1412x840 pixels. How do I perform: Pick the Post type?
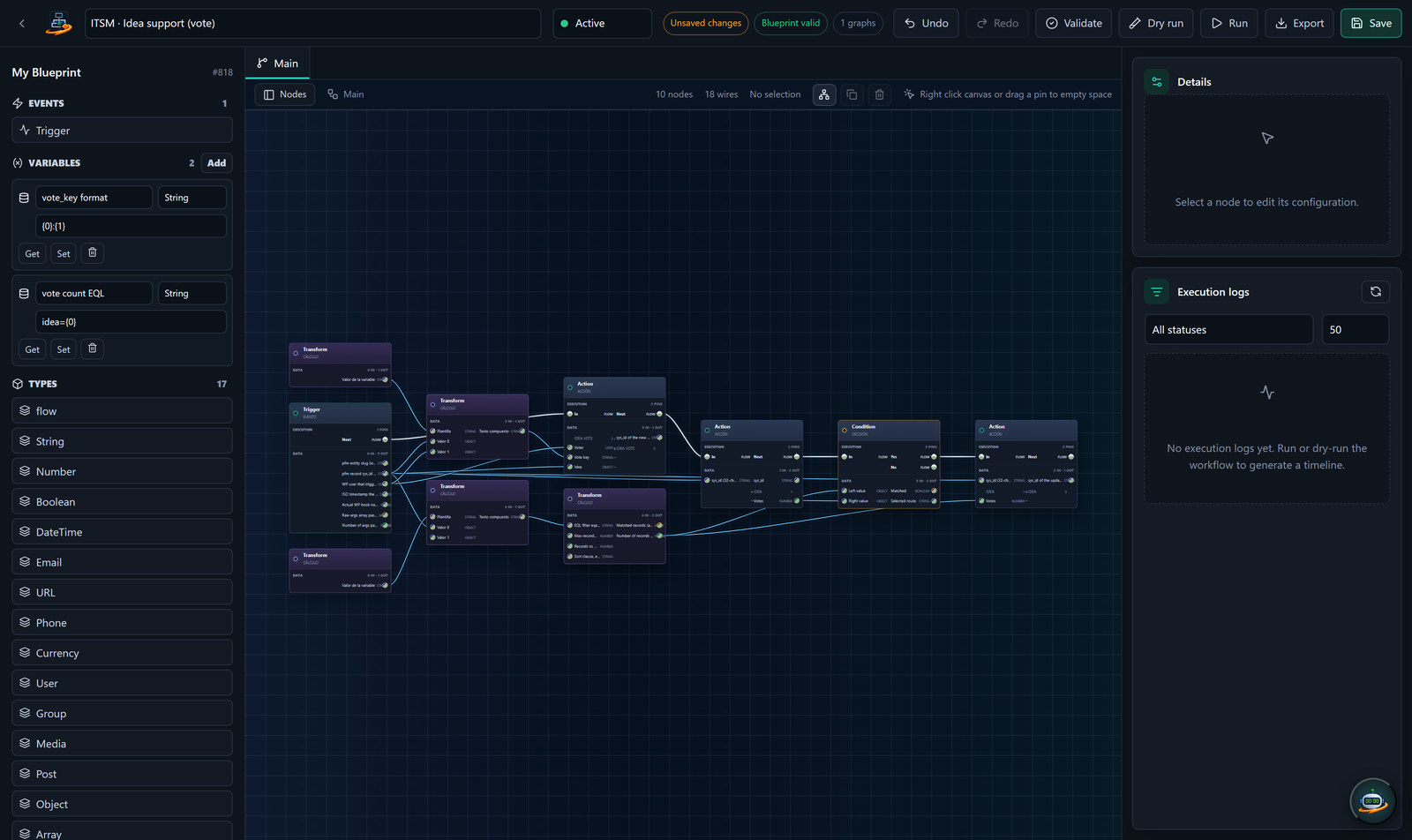coord(122,774)
